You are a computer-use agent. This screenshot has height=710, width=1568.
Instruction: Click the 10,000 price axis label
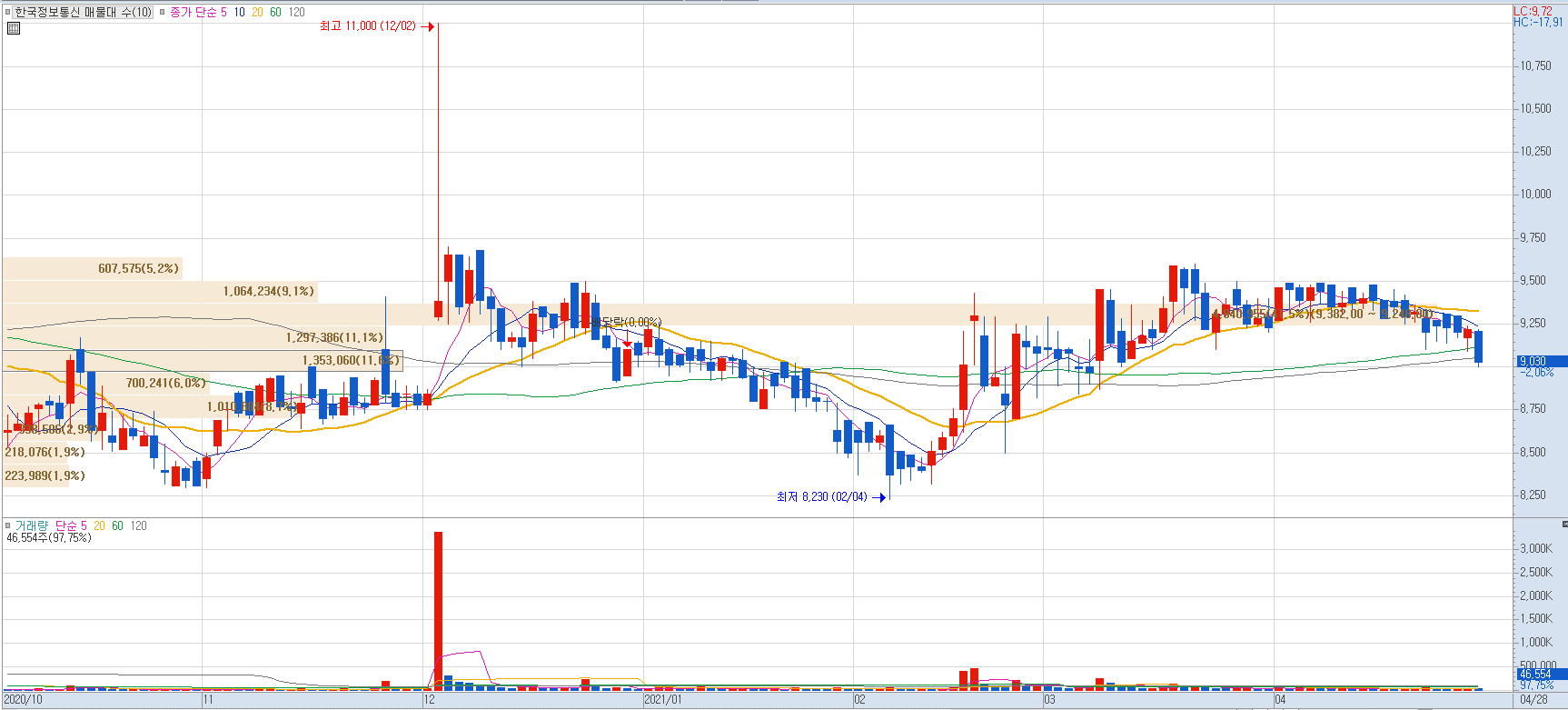coord(1535,194)
